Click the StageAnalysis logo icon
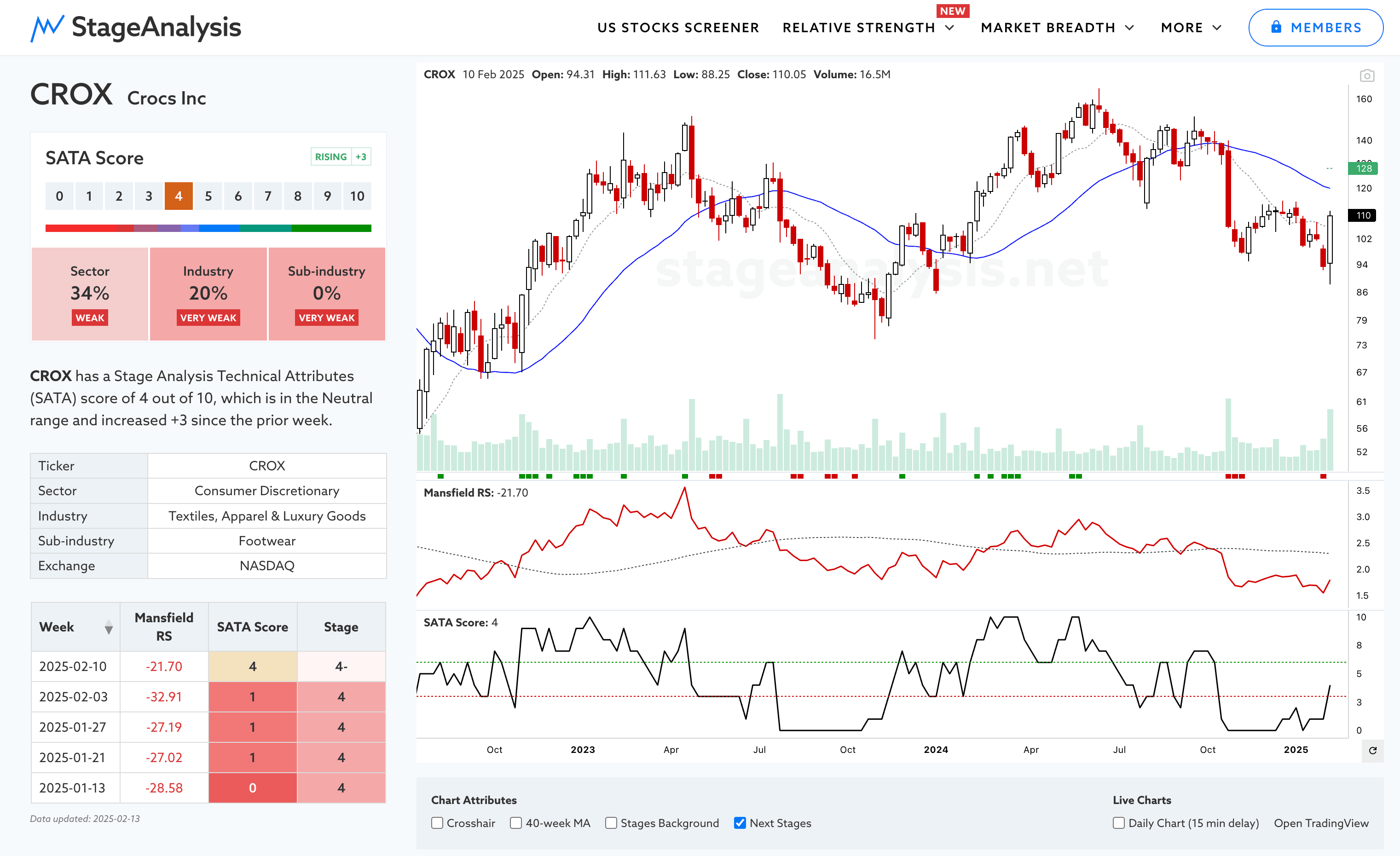This screenshot has height=856, width=1400. (47, 28)
